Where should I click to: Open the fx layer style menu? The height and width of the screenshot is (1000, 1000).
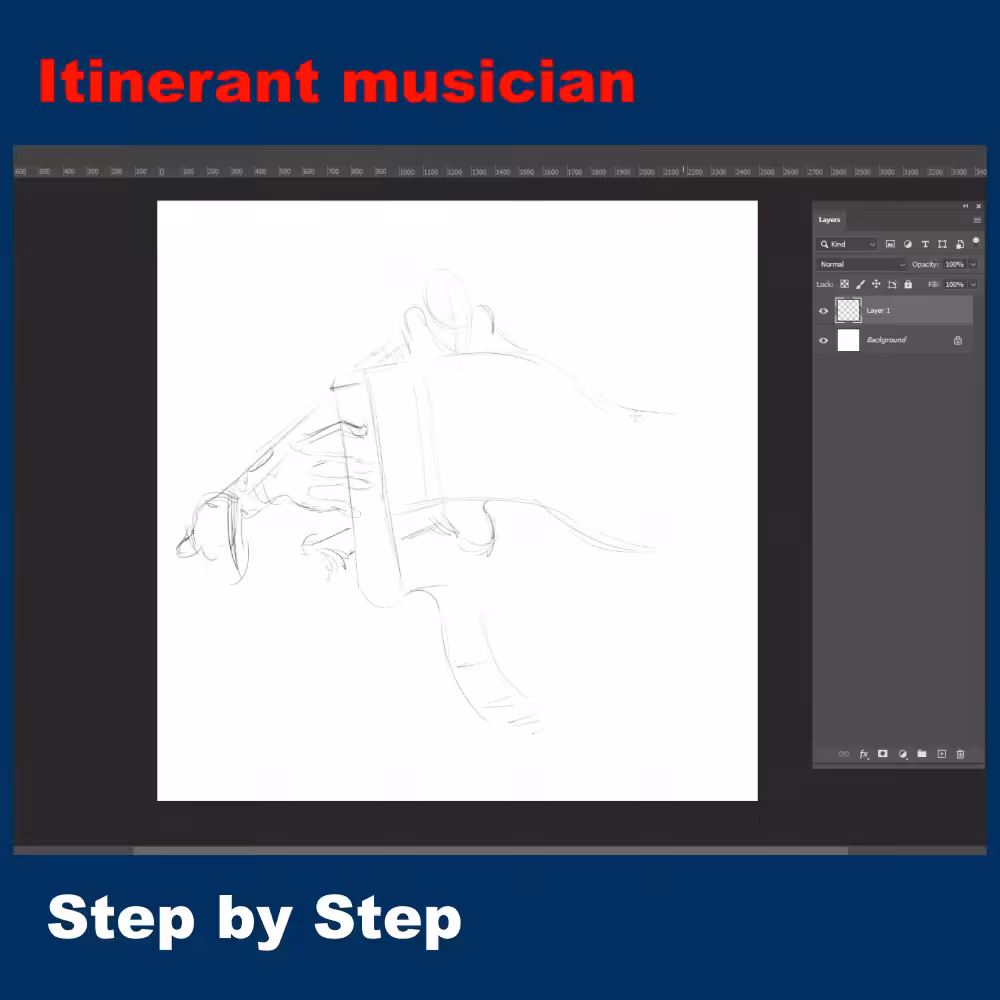point(864,754)
